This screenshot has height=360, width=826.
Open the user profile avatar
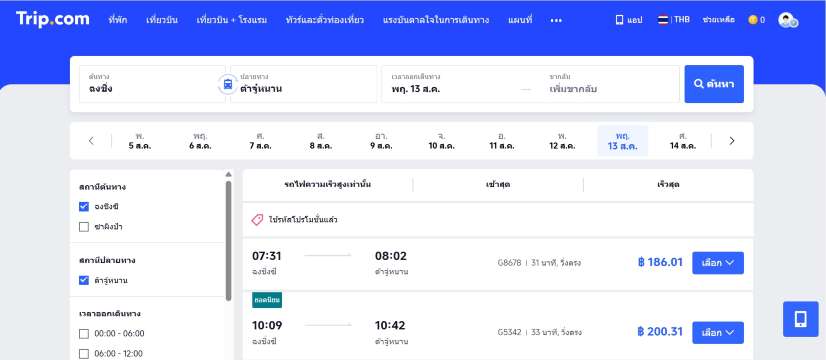pyautogui.click(x=788, y=20)
